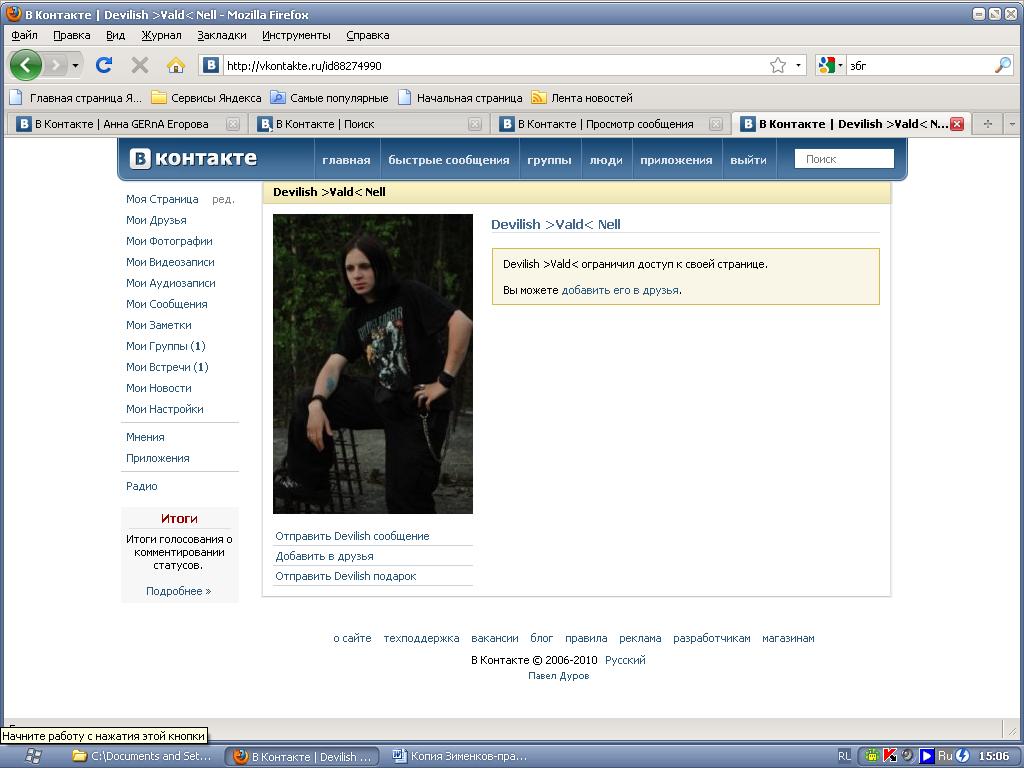Close the Просмотр сообщения tab

point(716,124)
